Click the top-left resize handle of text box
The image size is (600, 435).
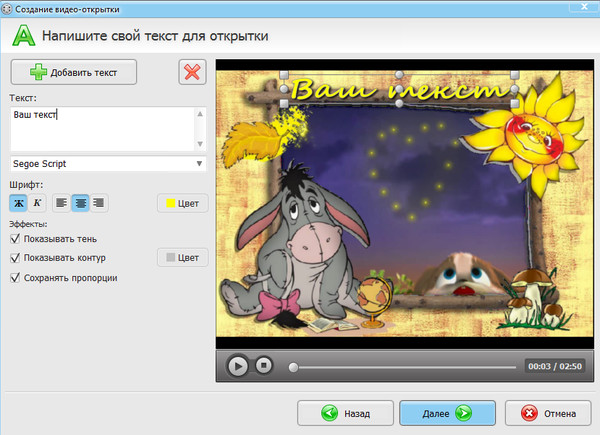point(284,75)
